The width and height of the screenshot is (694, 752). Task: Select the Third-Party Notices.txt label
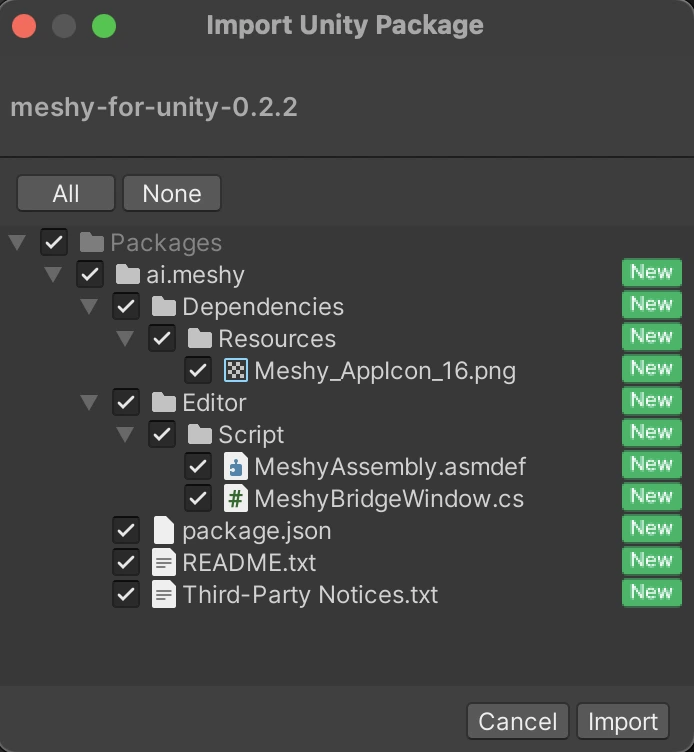coord(310,595)
